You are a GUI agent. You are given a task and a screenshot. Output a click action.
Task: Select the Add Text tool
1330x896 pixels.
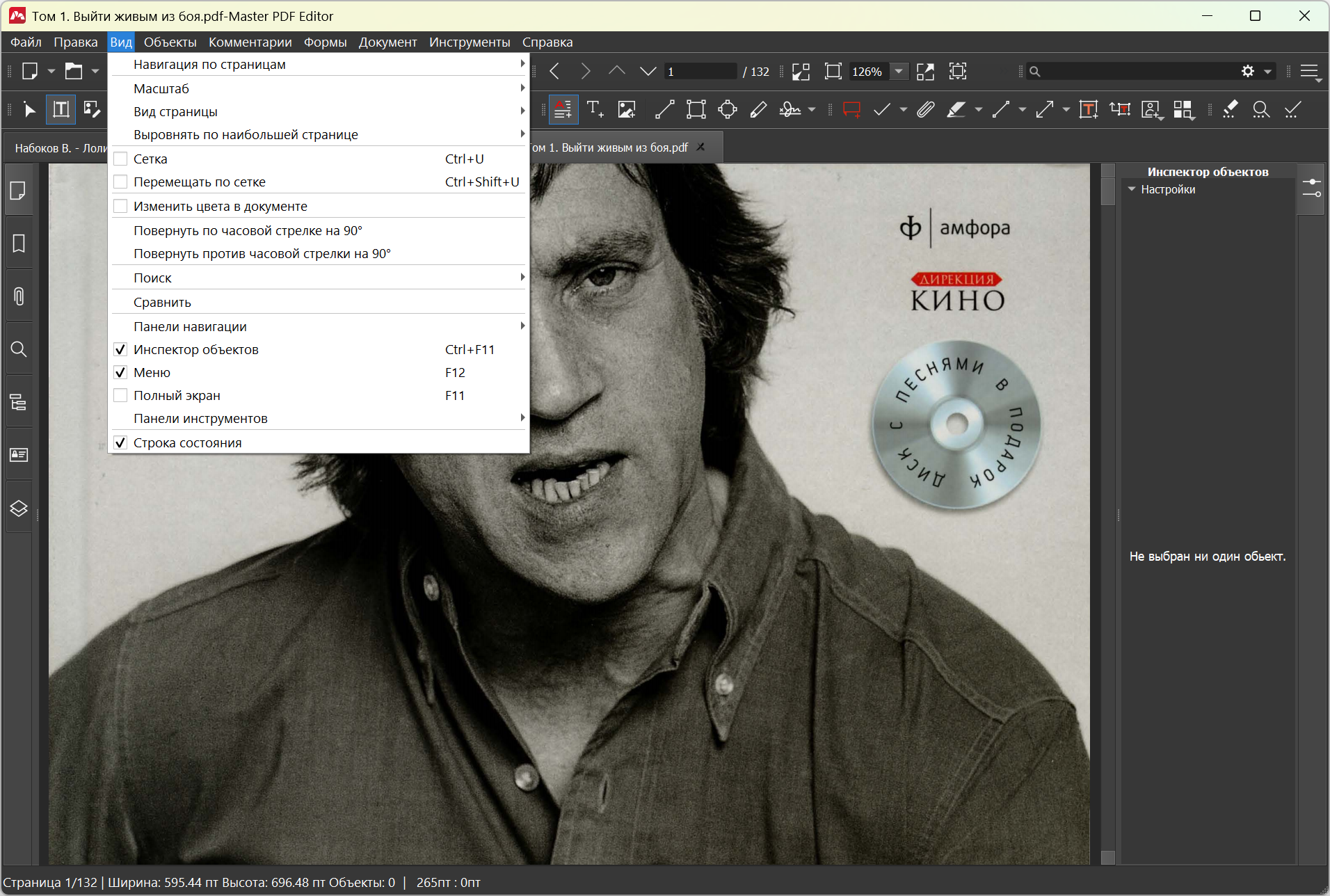595,109
